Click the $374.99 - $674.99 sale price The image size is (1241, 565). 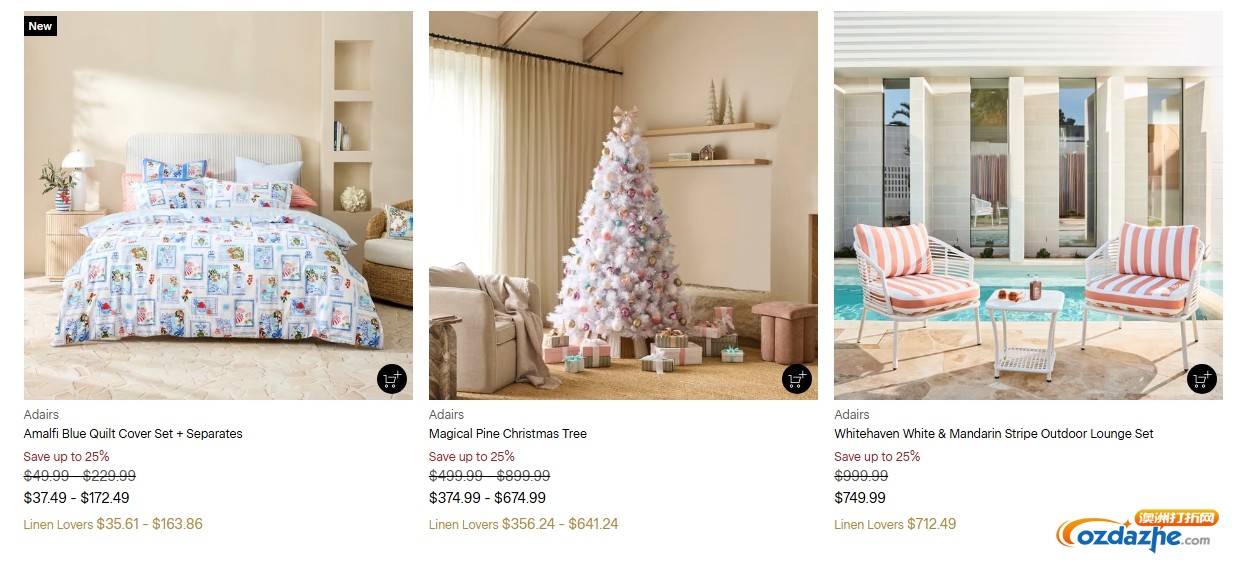[x=487, y=498]
